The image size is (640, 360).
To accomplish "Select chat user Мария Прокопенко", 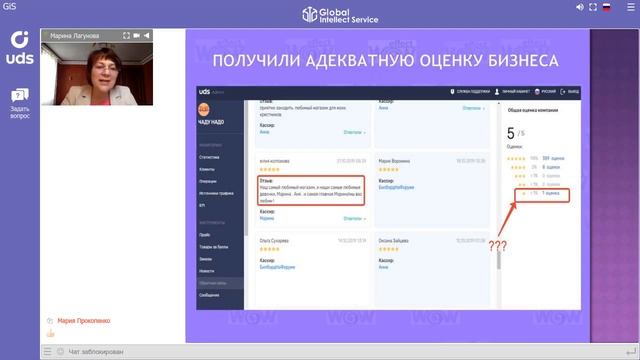I will coord(84,321).
